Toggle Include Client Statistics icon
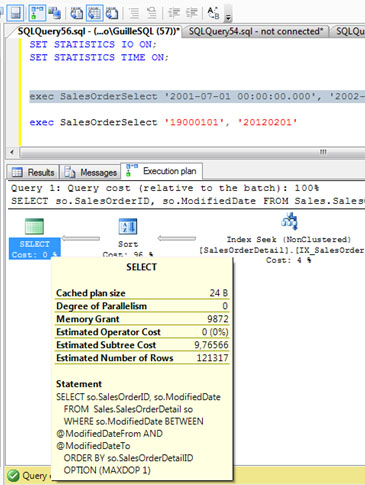Viewport: 365px width, 485px height. click(x=54, y=13)
